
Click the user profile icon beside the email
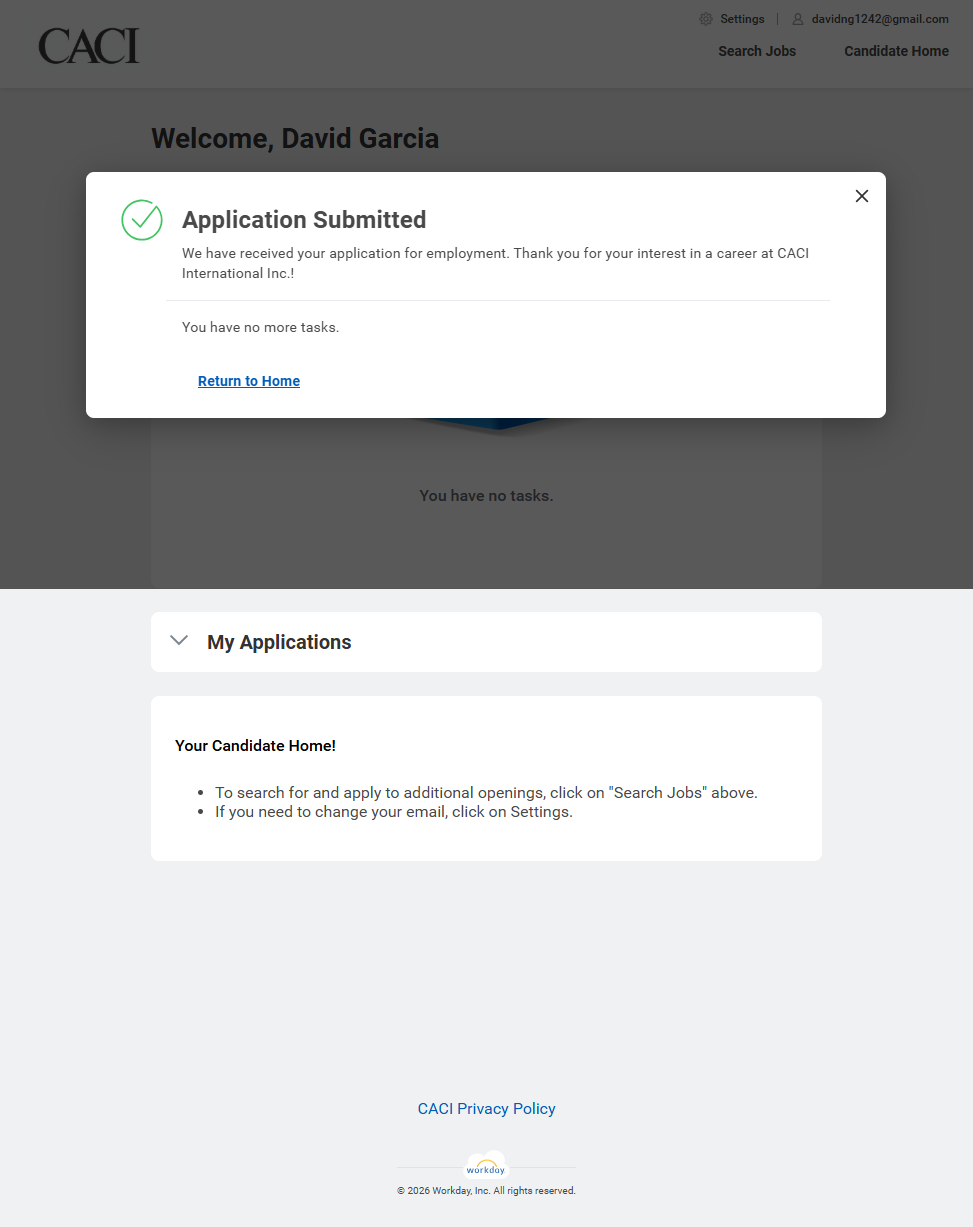click(798, 19)
